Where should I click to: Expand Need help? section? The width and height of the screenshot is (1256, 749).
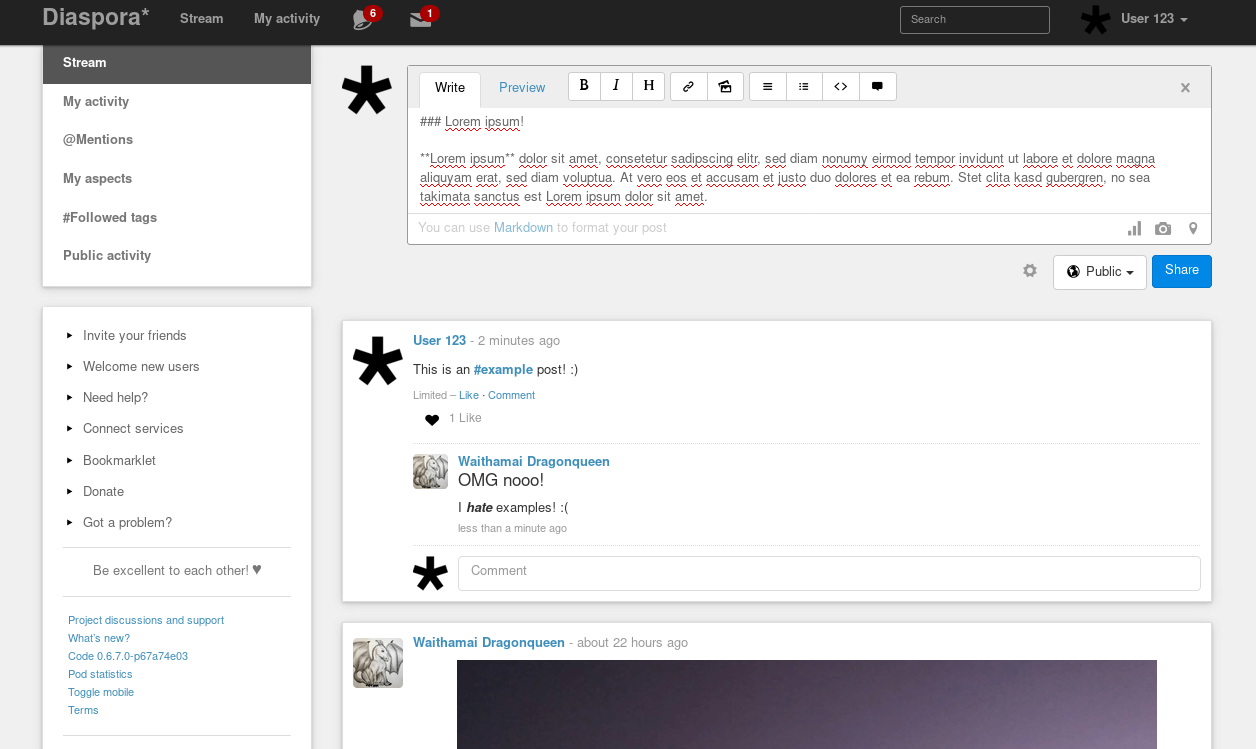coord(115,397)
